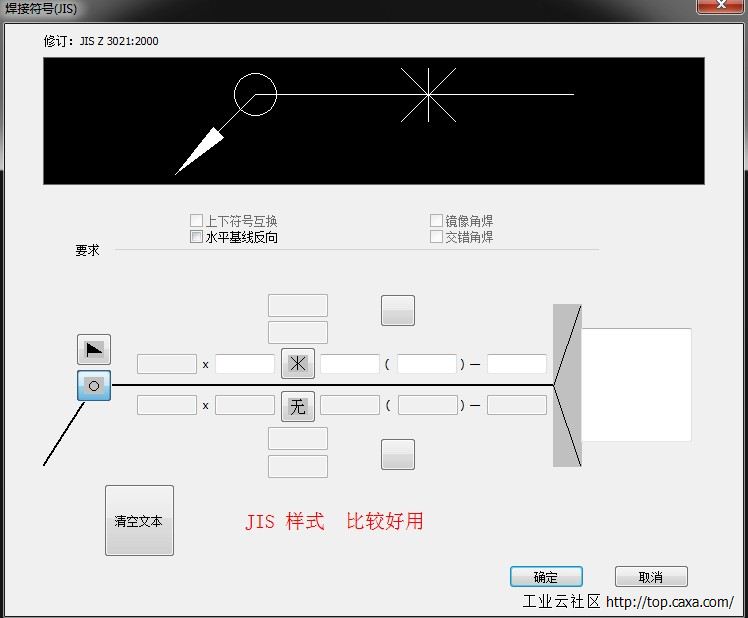The width and height of the screenshot is (748, 618).
Task: Click the lower field right after the x
Action: [245, 405]
